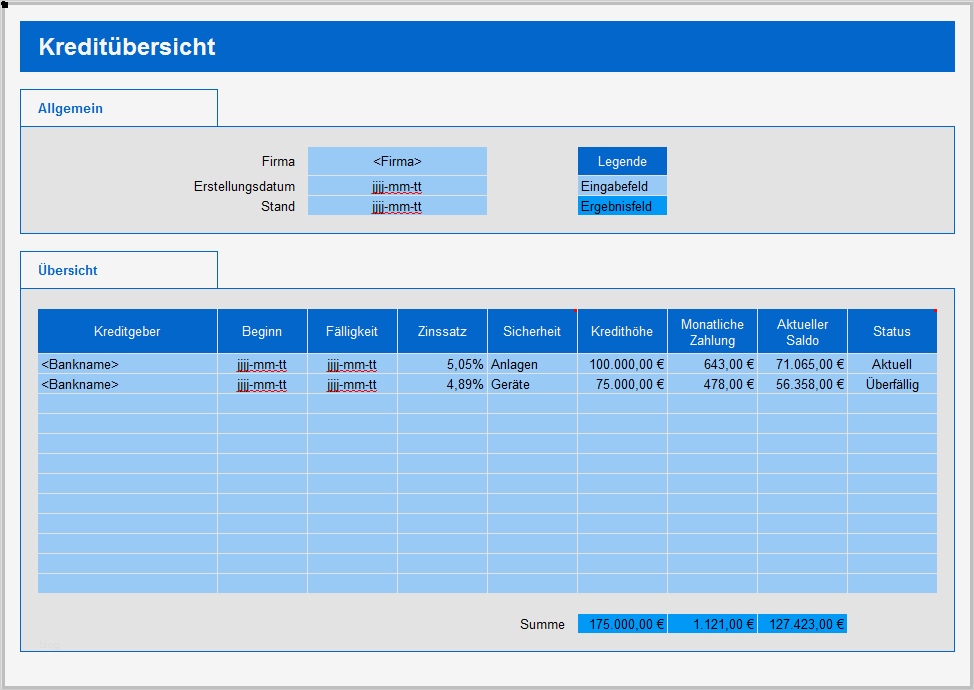Click the Summe total 175.000,00 €
Image resolution: width=974 pixels, height=690 pixels.
coord(621,623)
